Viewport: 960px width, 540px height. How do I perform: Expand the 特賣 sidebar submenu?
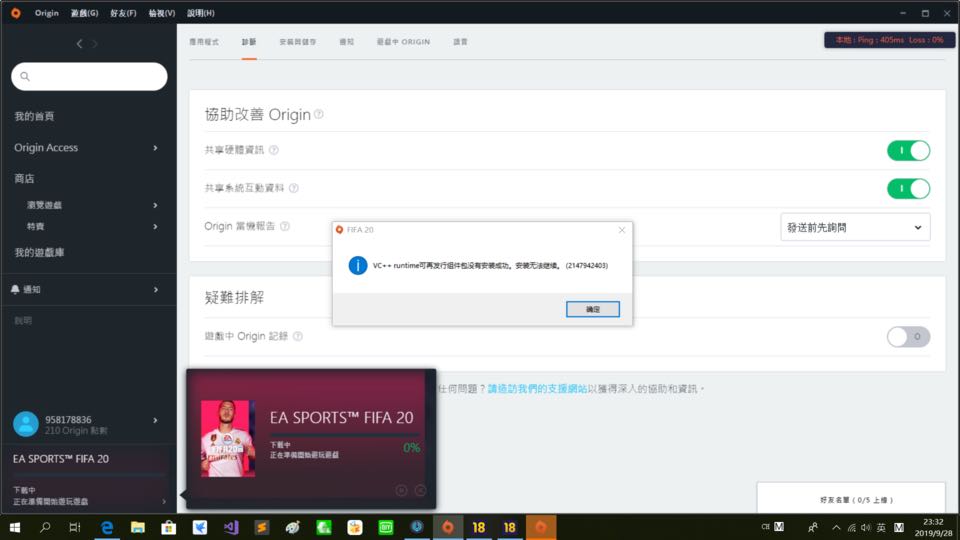pyautogui.click(x=156, y=227)
